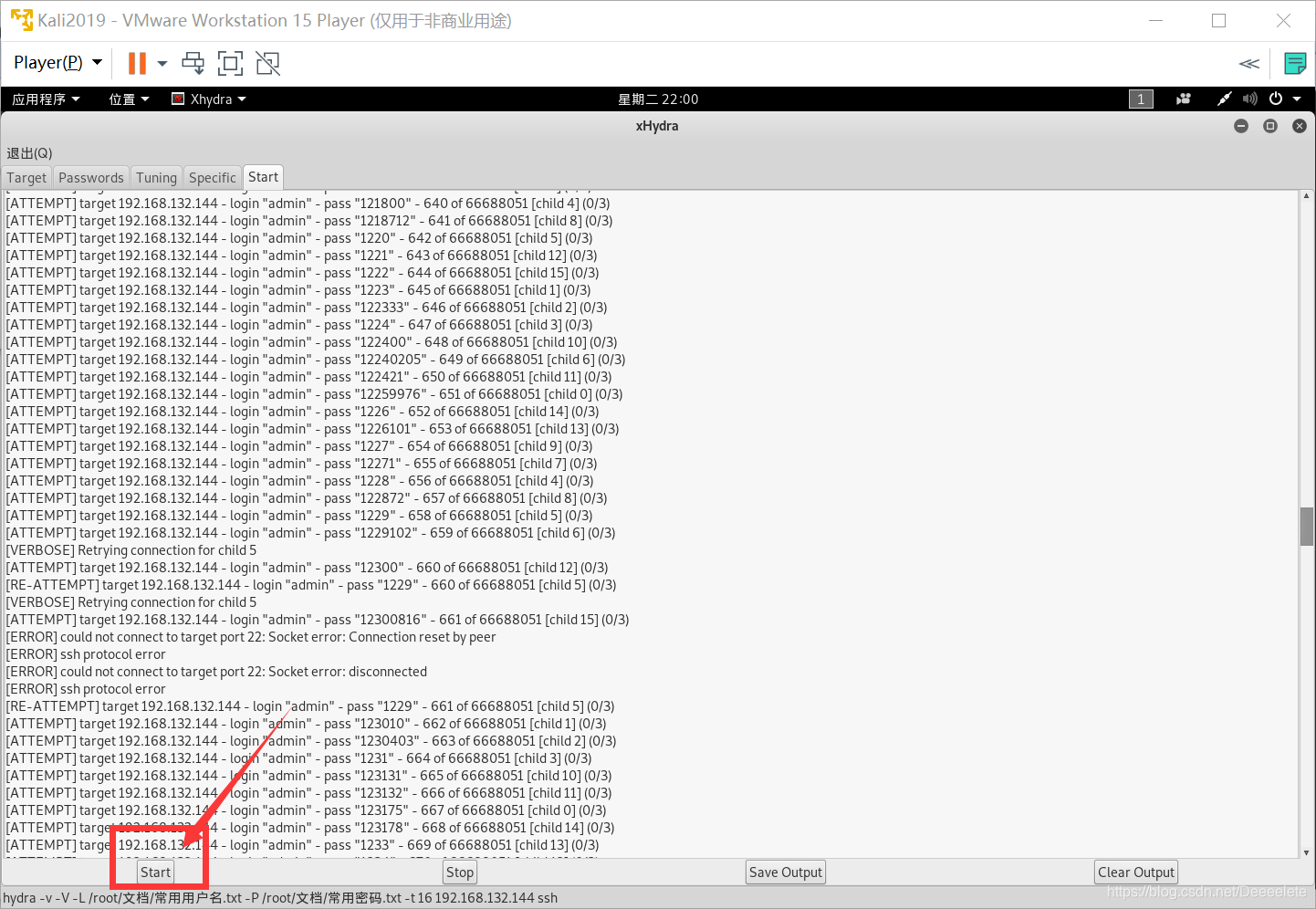Screen dimensions: 1316x909
Task: Click the output scrollbar thumb
Action: 1307,527
